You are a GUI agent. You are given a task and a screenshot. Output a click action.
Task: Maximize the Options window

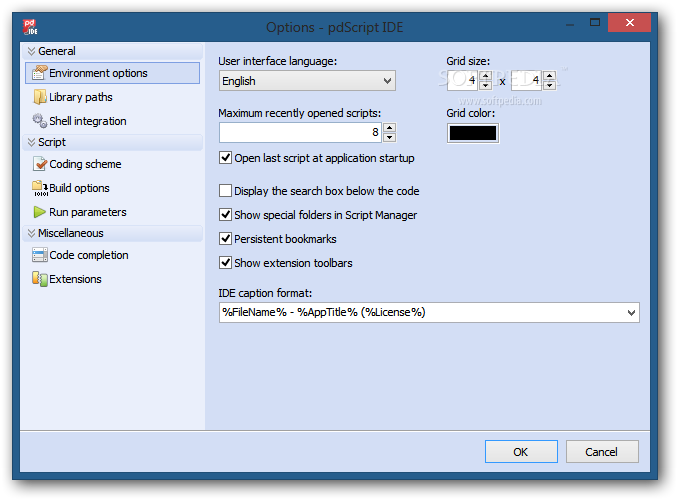pyautogui.click(x=595, y=22)
